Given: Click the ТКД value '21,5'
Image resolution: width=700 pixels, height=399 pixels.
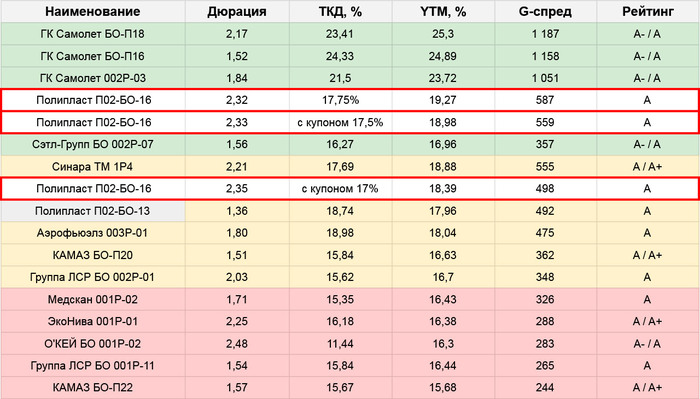Looking at the screenshot, I should (340, 78).
